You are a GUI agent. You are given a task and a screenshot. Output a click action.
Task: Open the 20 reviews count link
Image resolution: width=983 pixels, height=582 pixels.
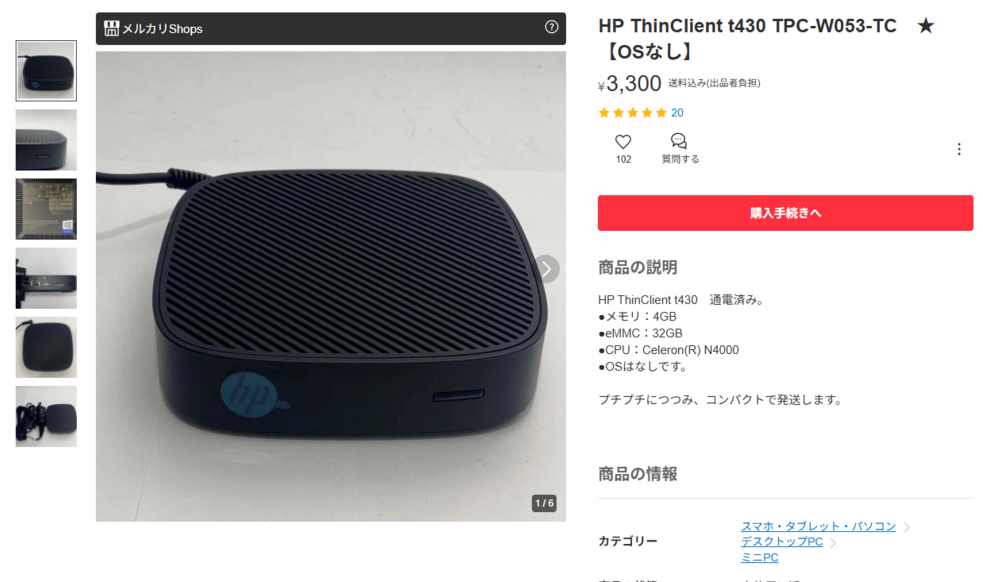click(x=677, y=113)
